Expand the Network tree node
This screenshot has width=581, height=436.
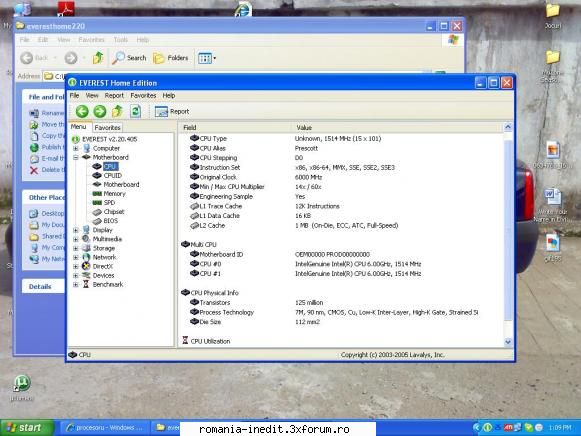76,257
